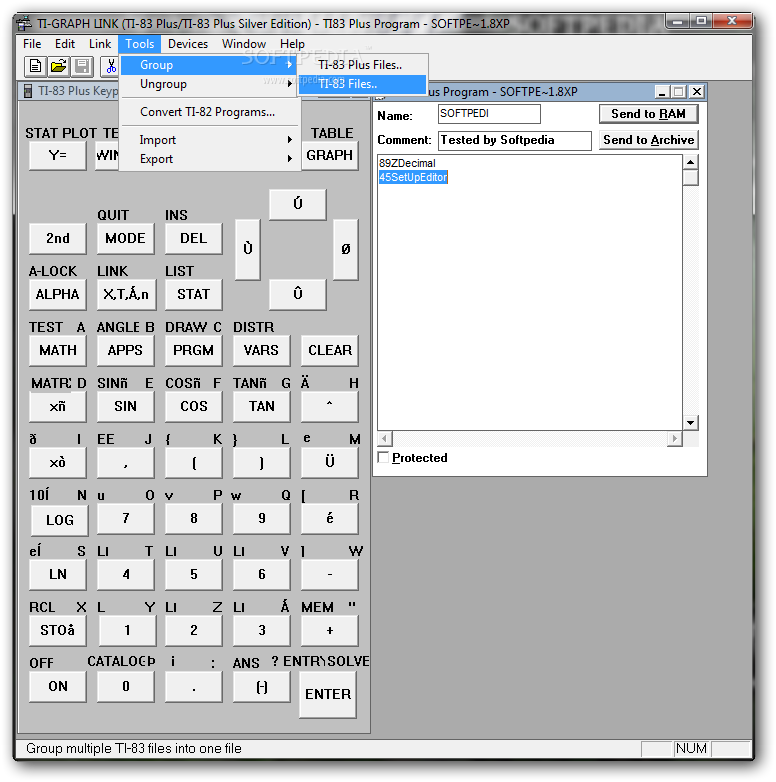
Task: Click the negative (-) keypad button
Action: point(261,687)
